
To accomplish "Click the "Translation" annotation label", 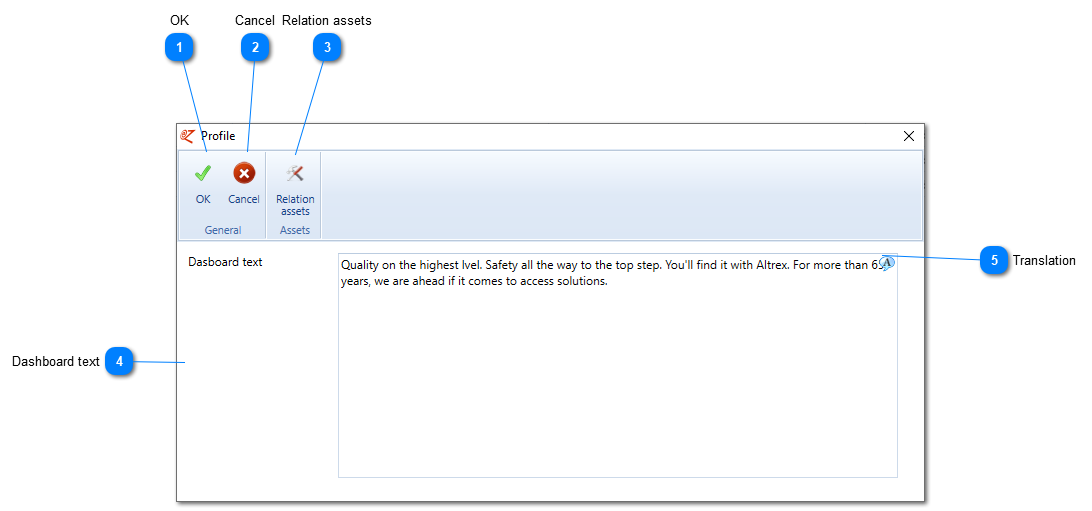I will pos(1044,260).
